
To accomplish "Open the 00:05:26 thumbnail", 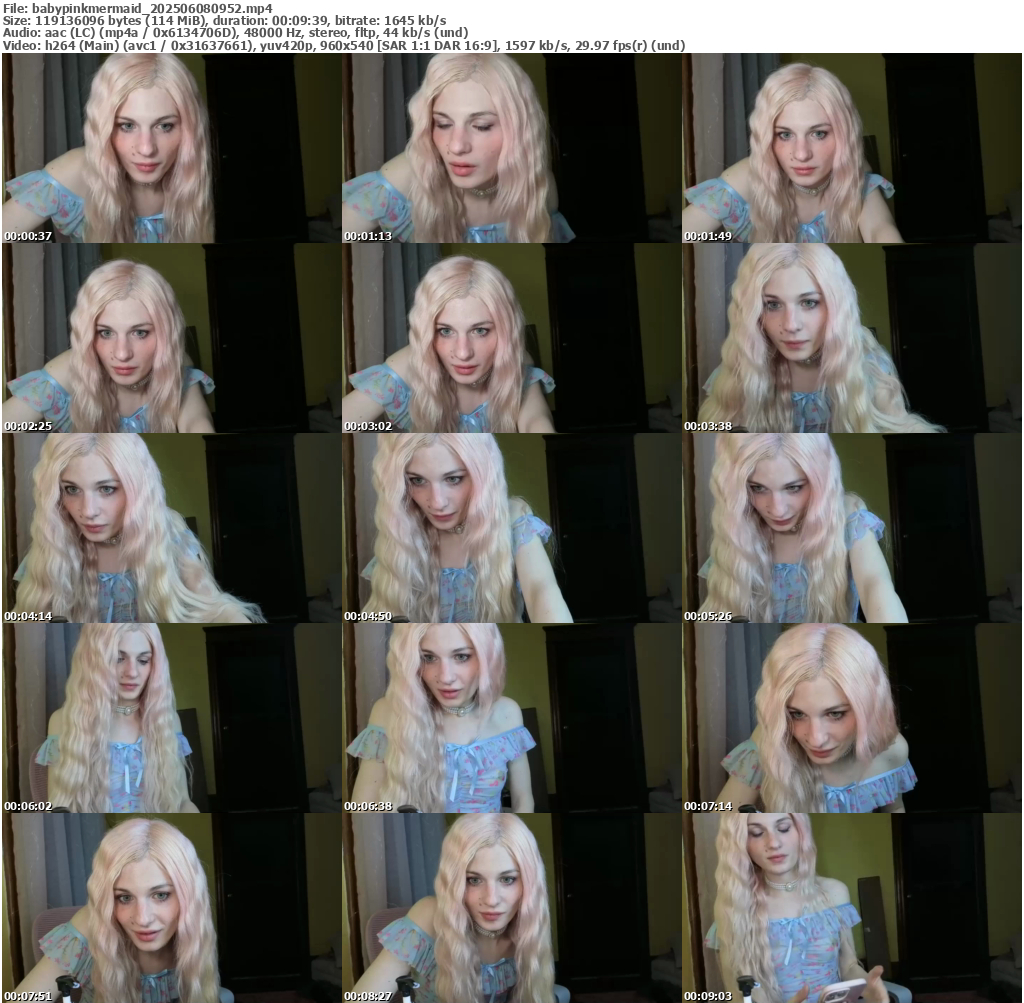I will [x=852, y=528].
